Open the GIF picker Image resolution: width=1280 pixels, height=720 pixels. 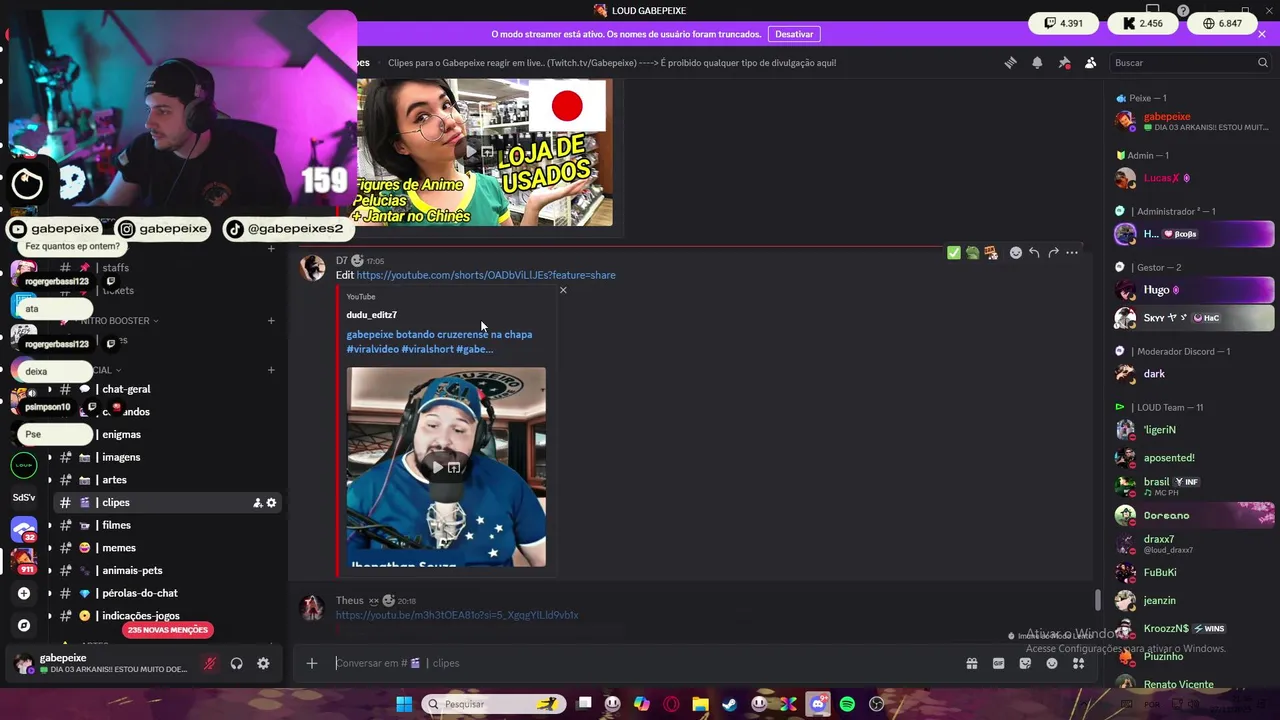[x=998, y=663]
